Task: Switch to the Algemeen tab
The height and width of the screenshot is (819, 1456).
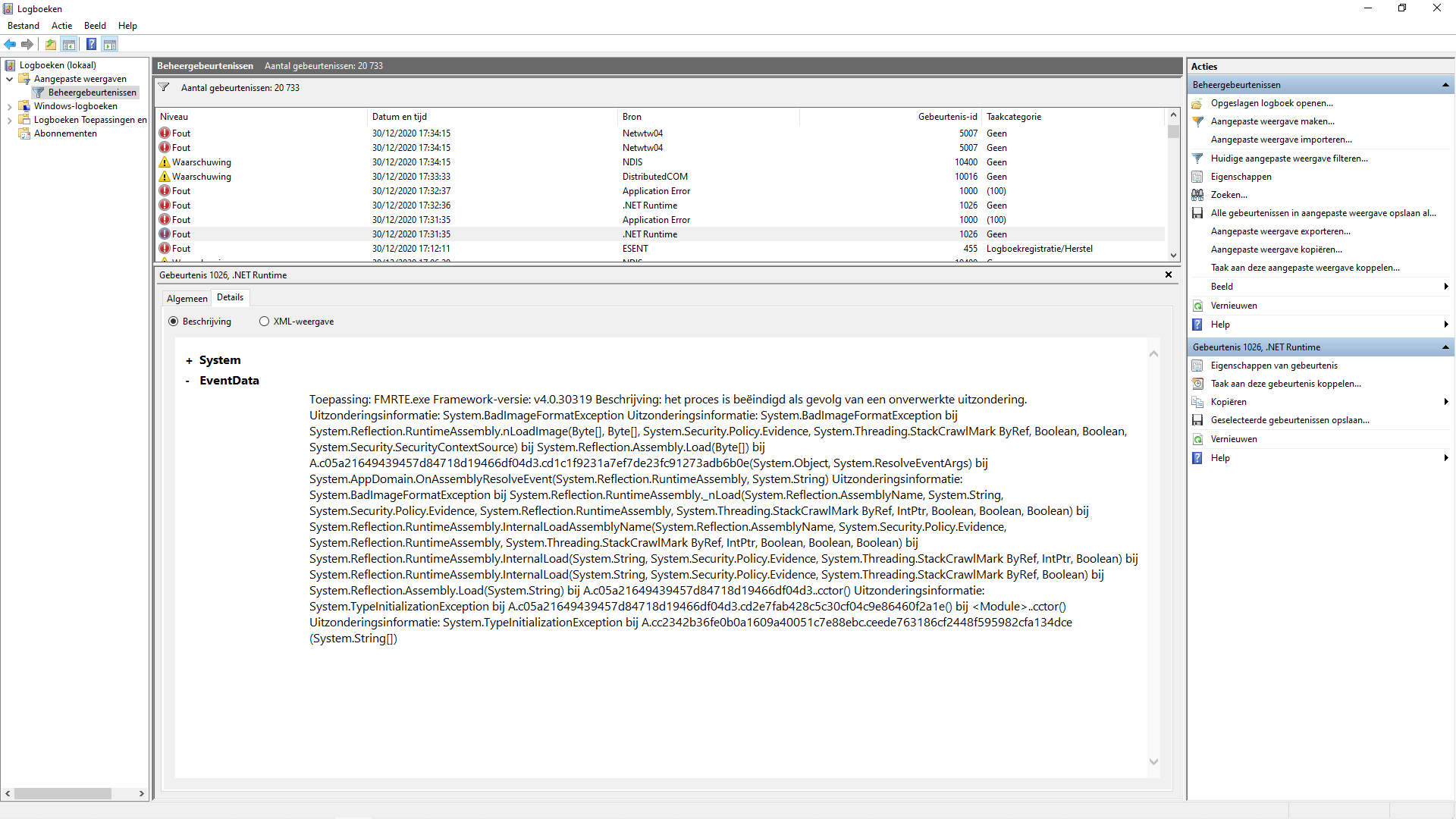Action: click(187, 299)
